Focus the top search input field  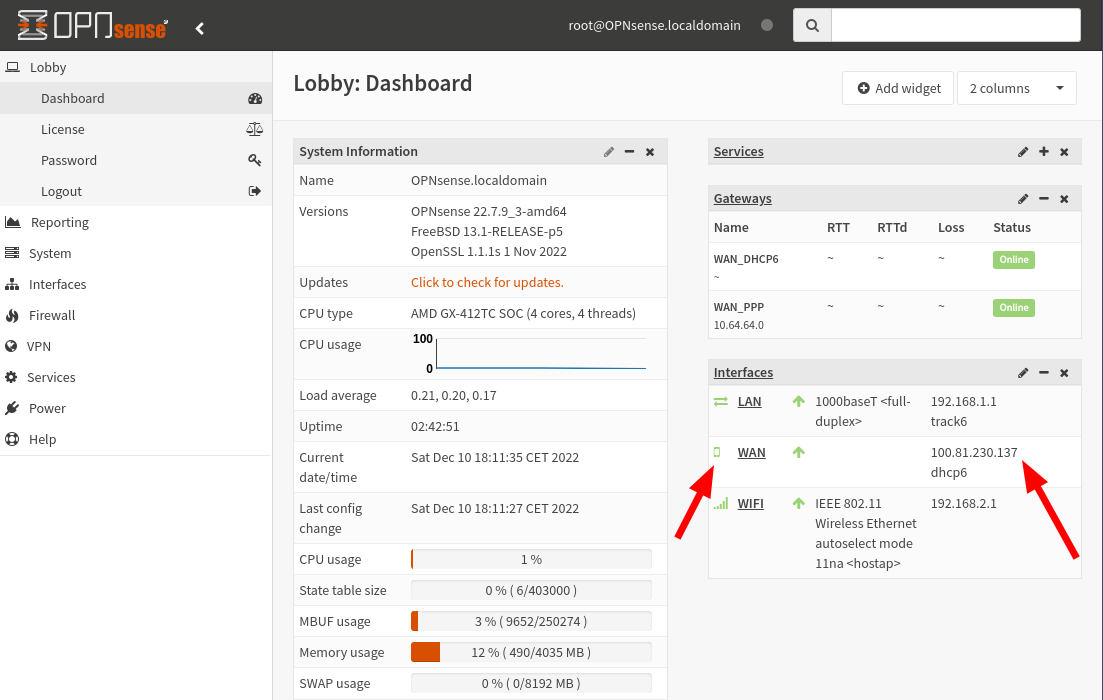tap(956, 25)
